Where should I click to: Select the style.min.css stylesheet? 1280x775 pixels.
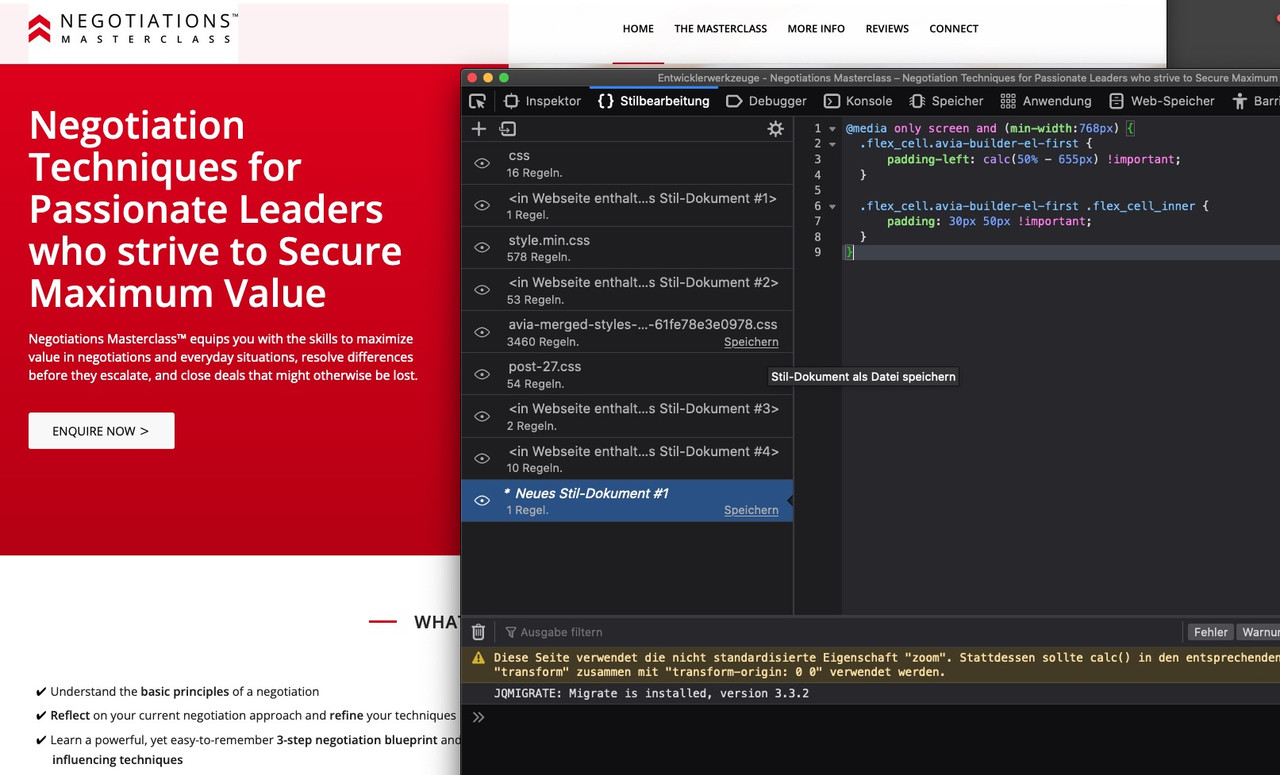(627, 247)
